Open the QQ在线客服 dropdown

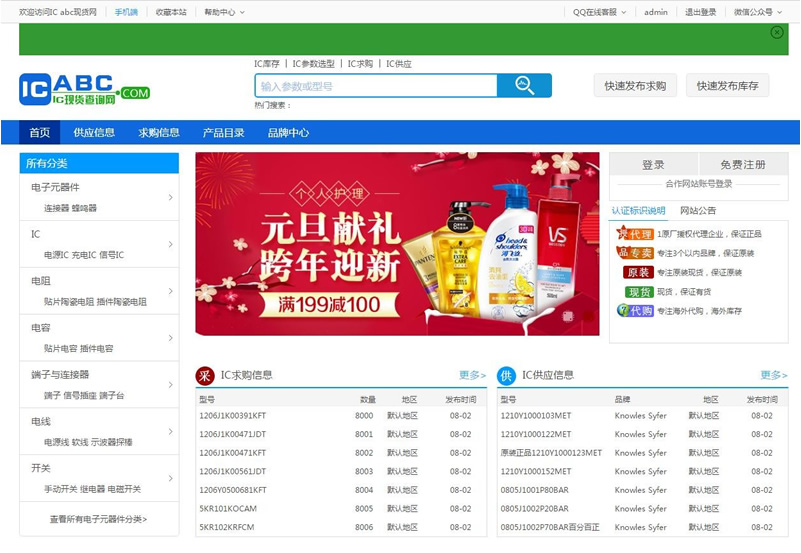coord(599,12)
